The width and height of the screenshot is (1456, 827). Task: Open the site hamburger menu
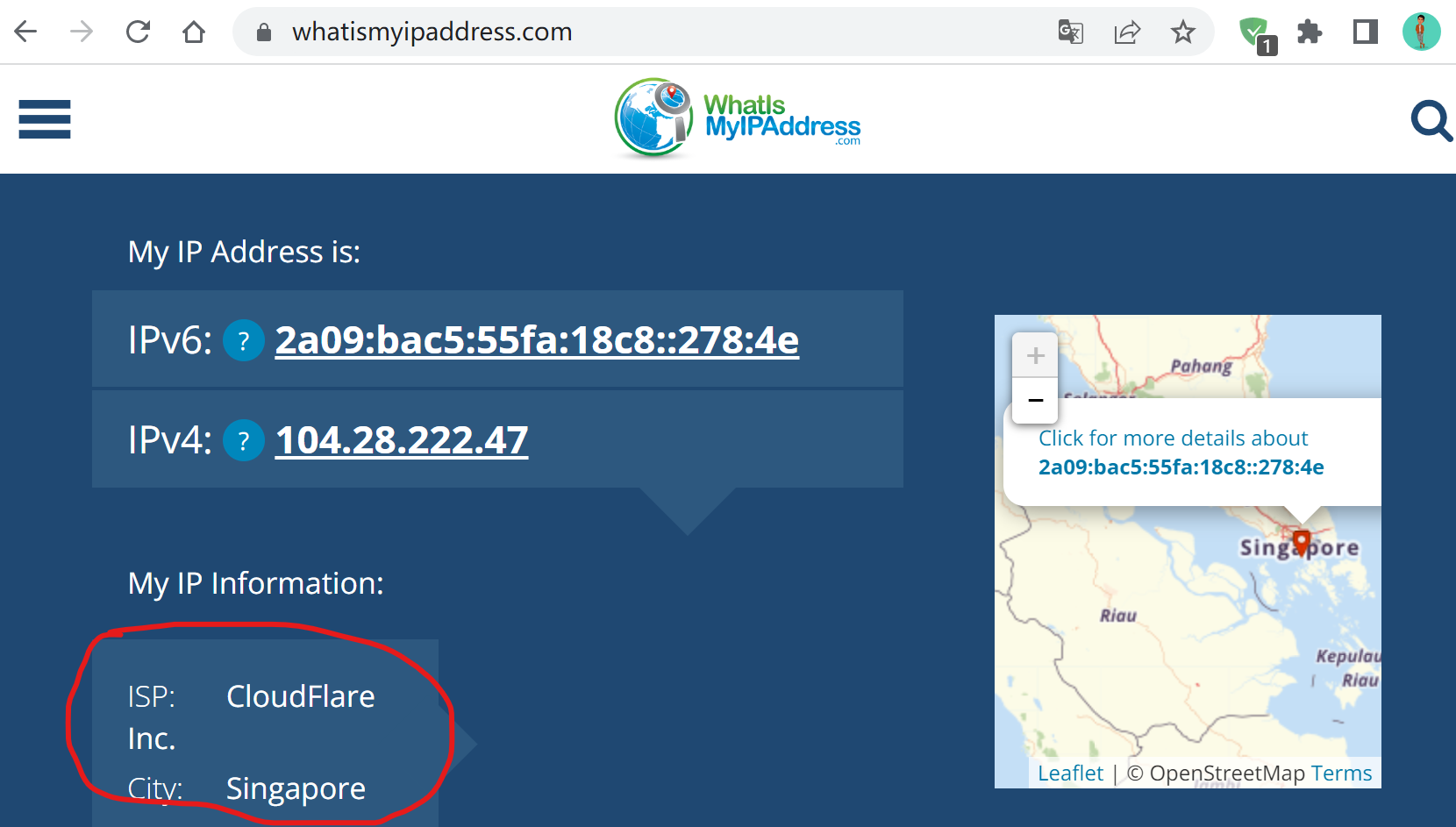[45, 119]
